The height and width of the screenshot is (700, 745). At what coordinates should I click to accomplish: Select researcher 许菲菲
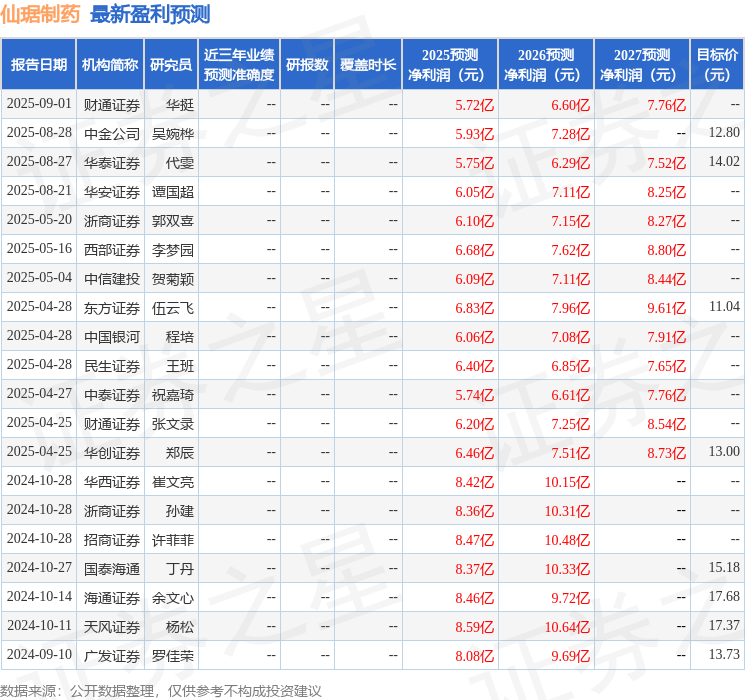[172, 539]
